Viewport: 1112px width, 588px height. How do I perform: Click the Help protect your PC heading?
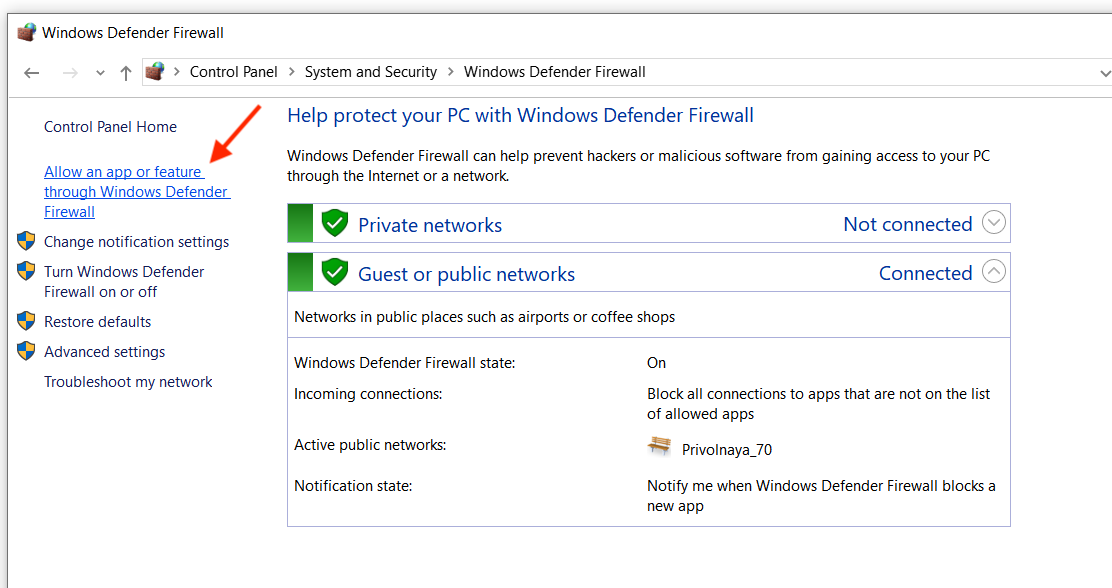521,116
